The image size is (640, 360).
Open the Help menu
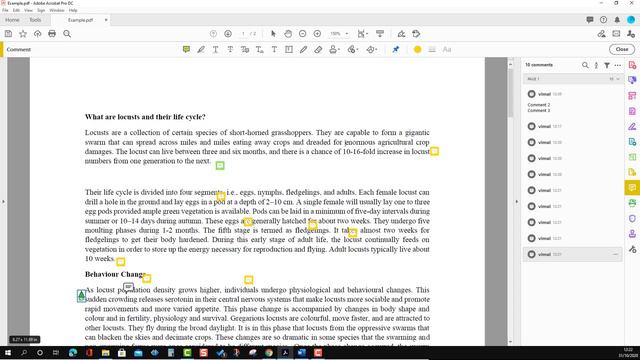tap(73, 10)
